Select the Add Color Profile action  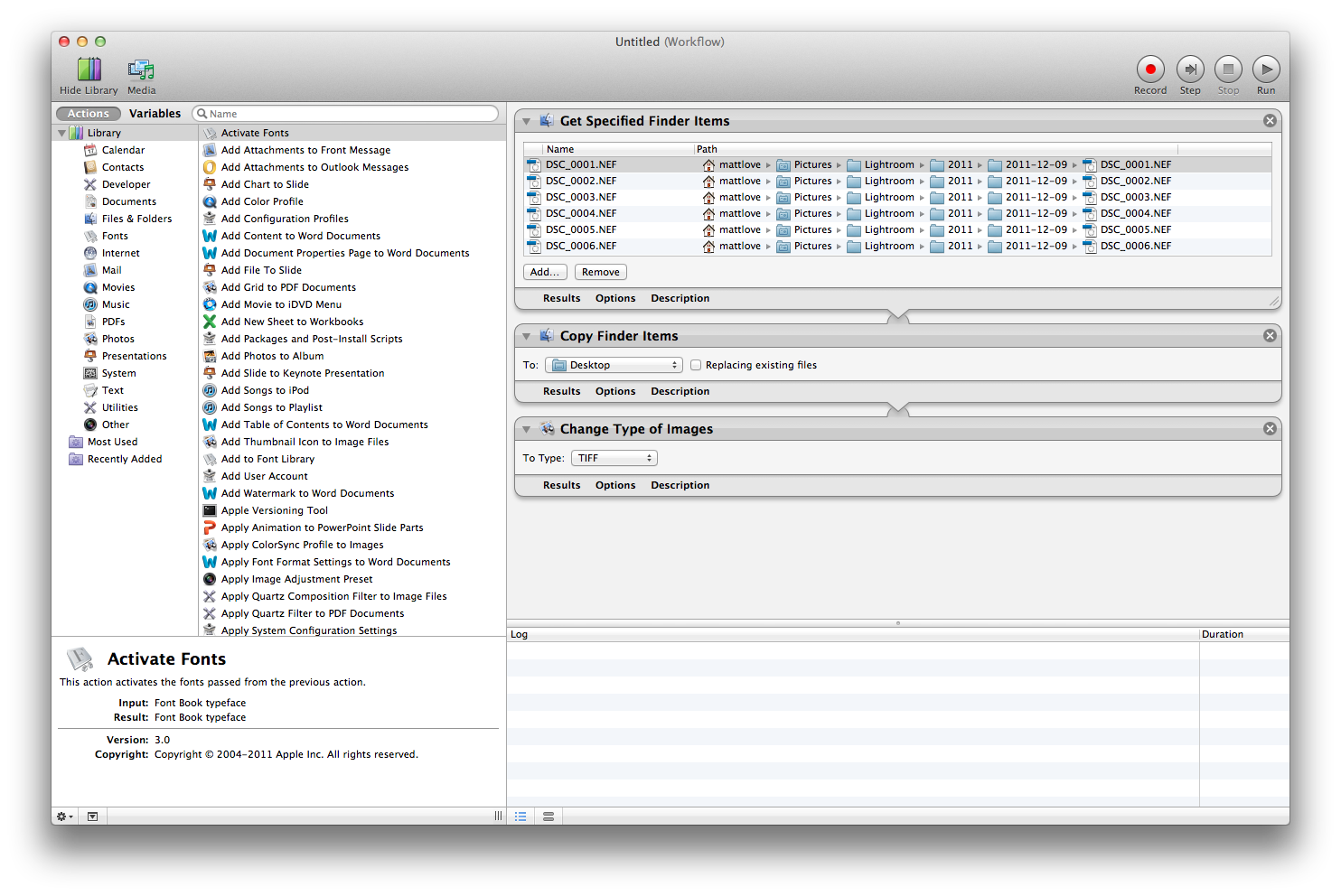click(352, 201)
